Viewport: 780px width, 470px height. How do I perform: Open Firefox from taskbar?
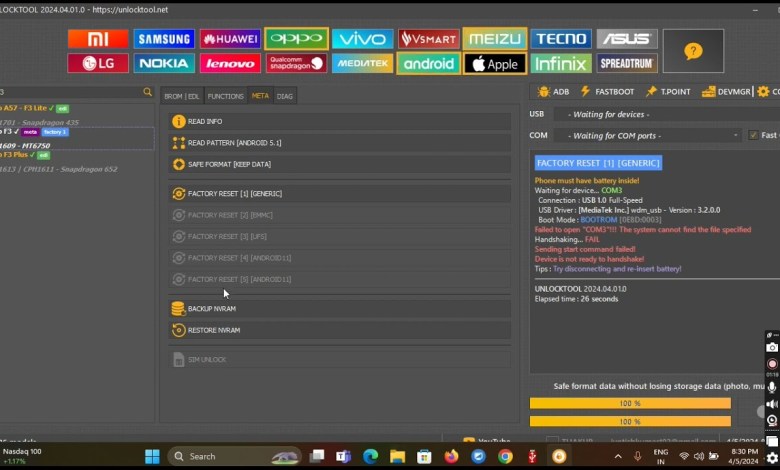pos(451,456)
